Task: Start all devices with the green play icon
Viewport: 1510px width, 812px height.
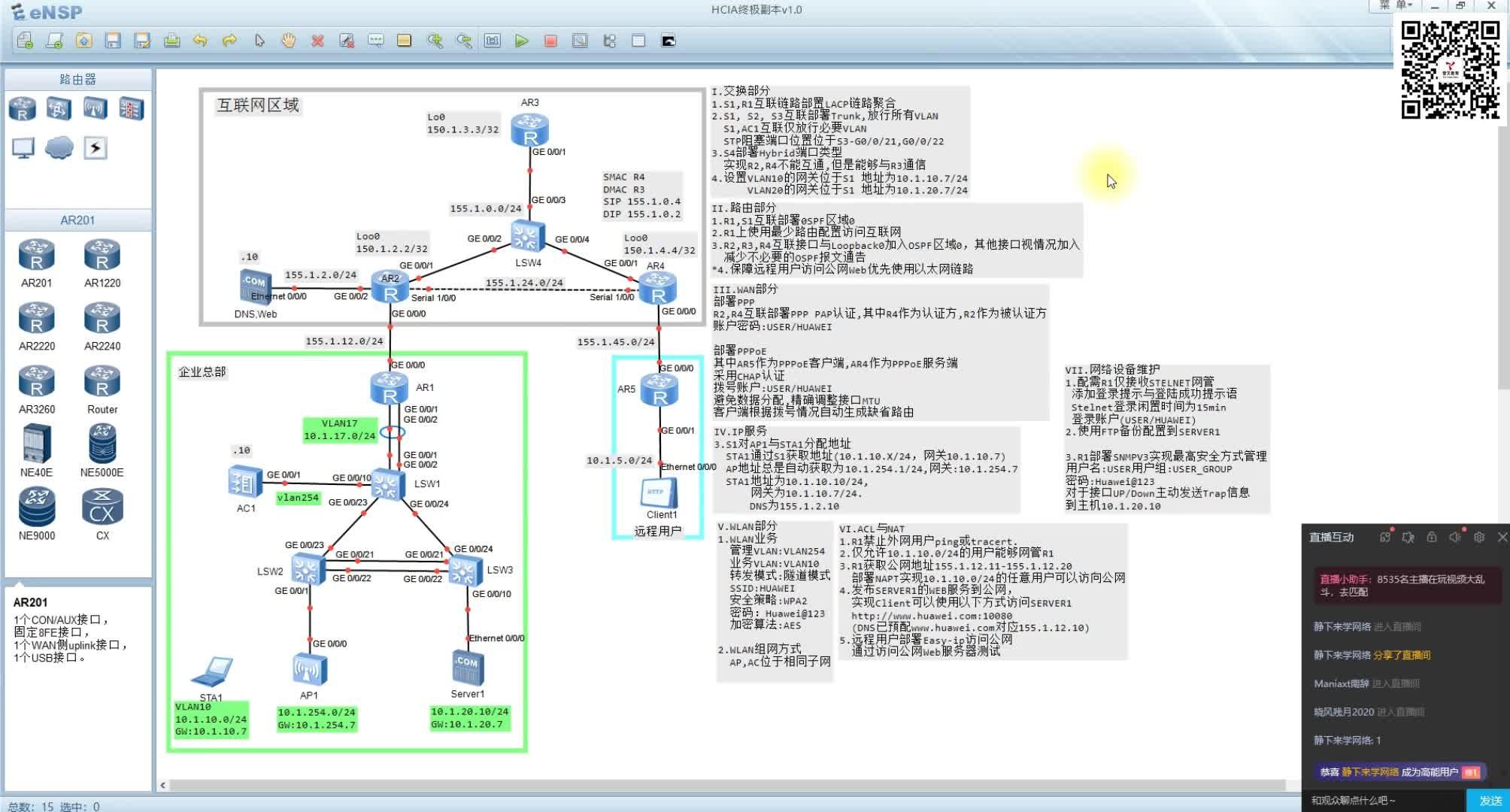Action: click(521, 41)
